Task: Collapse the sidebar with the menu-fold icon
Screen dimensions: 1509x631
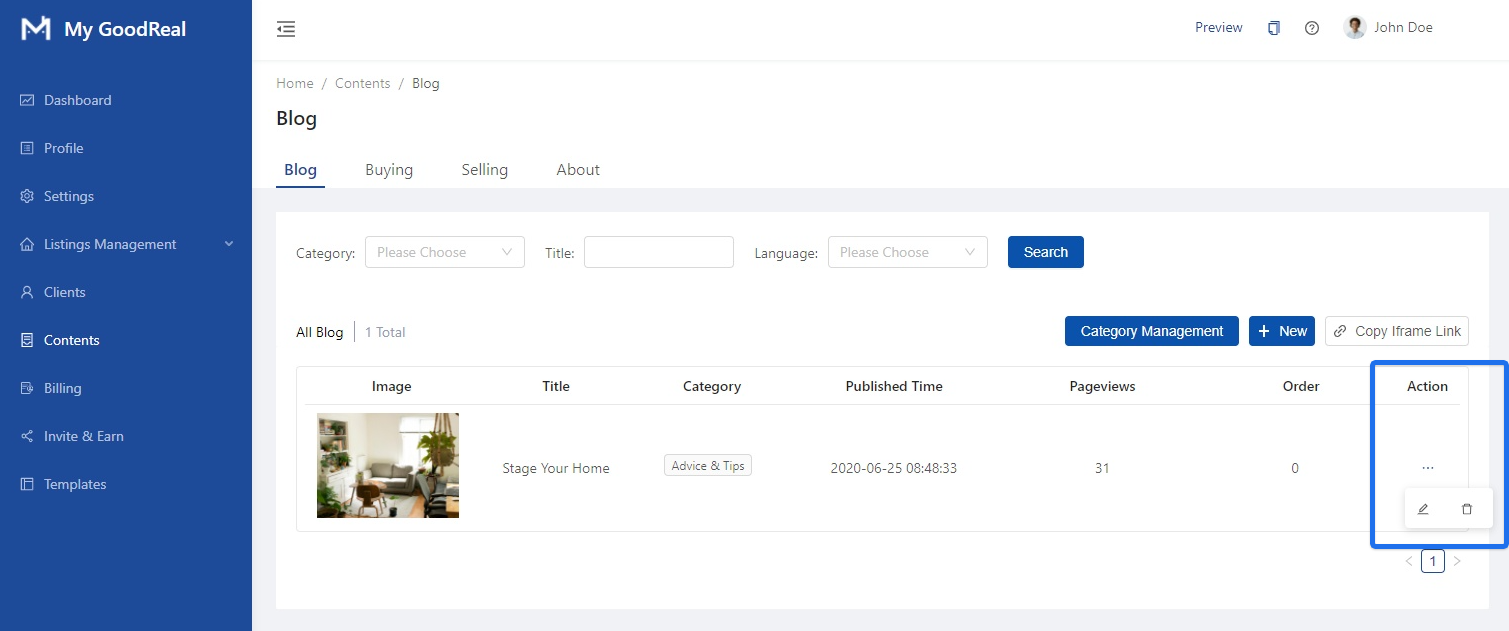Action: pyautogui.click(x=286, y=29)
